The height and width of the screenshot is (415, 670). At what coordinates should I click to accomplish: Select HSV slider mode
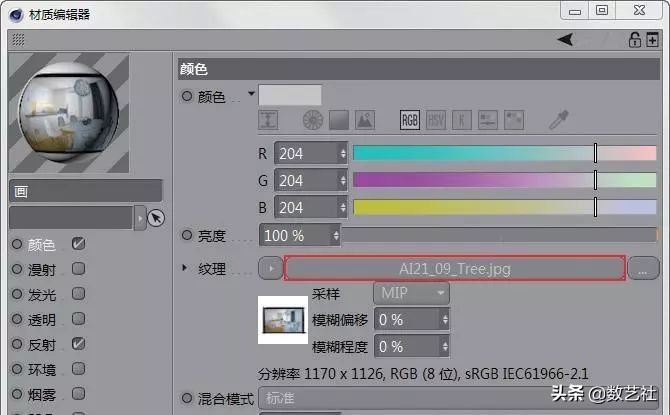[x=436, y=120]
